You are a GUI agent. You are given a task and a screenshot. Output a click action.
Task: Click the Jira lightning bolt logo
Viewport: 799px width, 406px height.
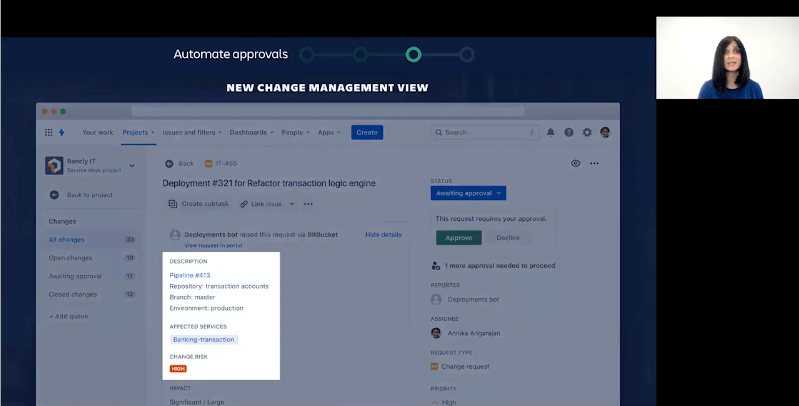pos(62,132)
